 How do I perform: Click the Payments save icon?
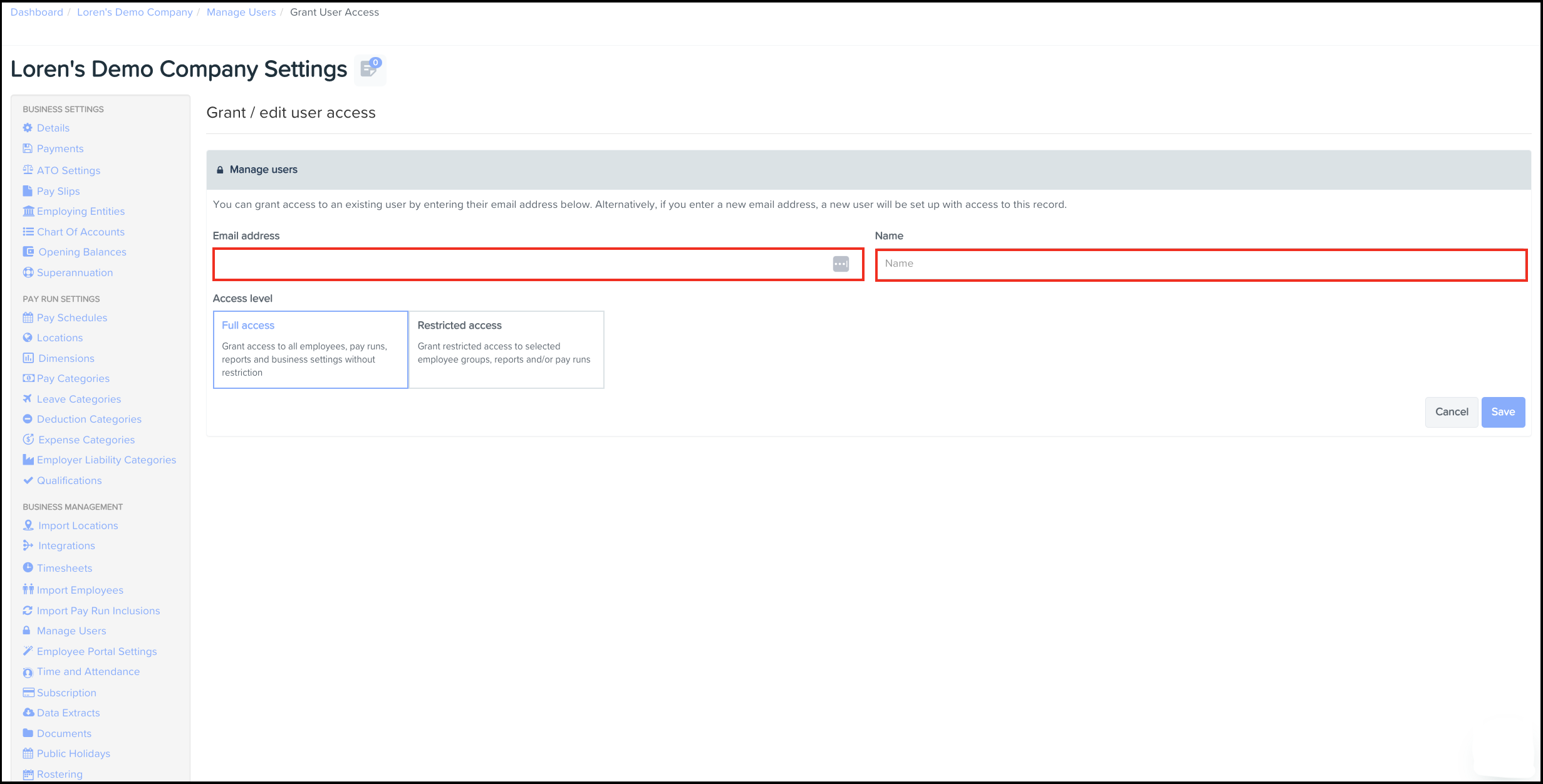pyautogui.click(x=28, y=148)
